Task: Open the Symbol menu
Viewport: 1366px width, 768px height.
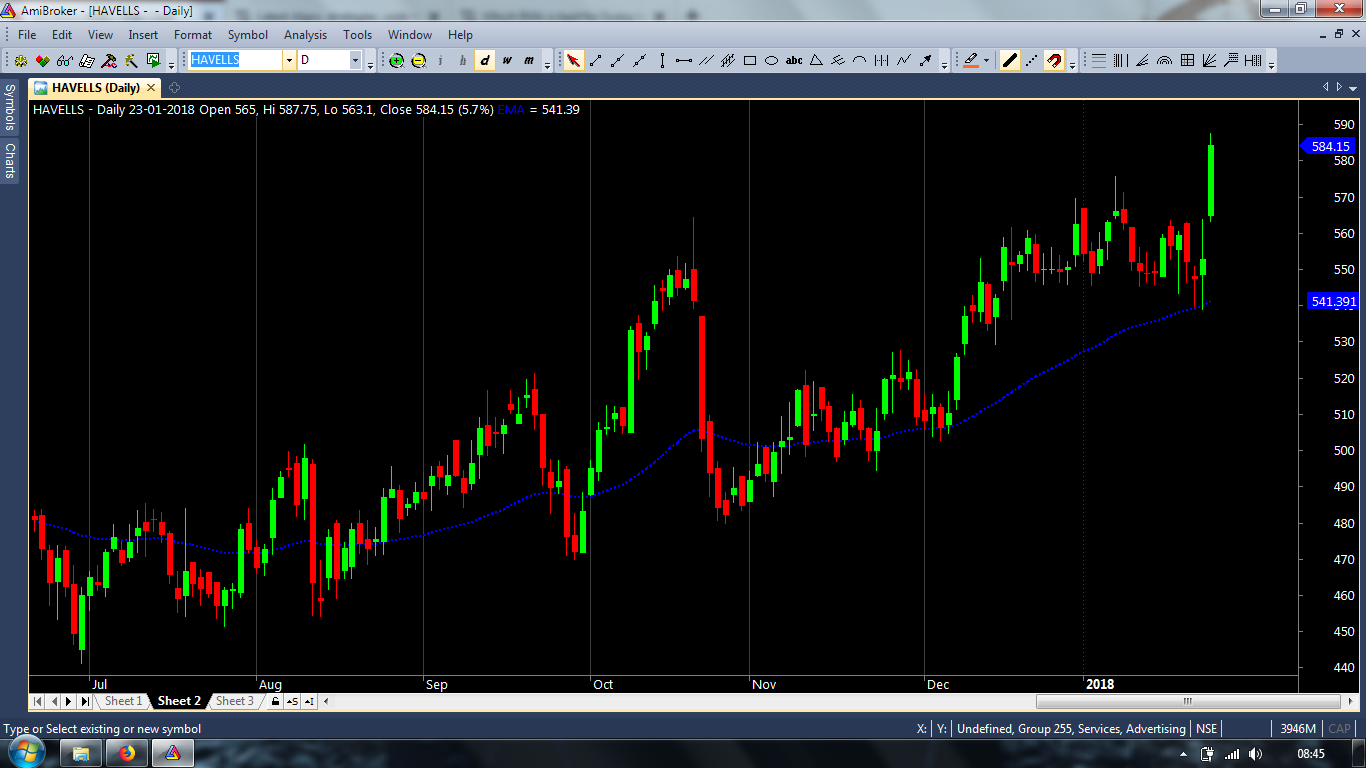Action: click(248, 34)
